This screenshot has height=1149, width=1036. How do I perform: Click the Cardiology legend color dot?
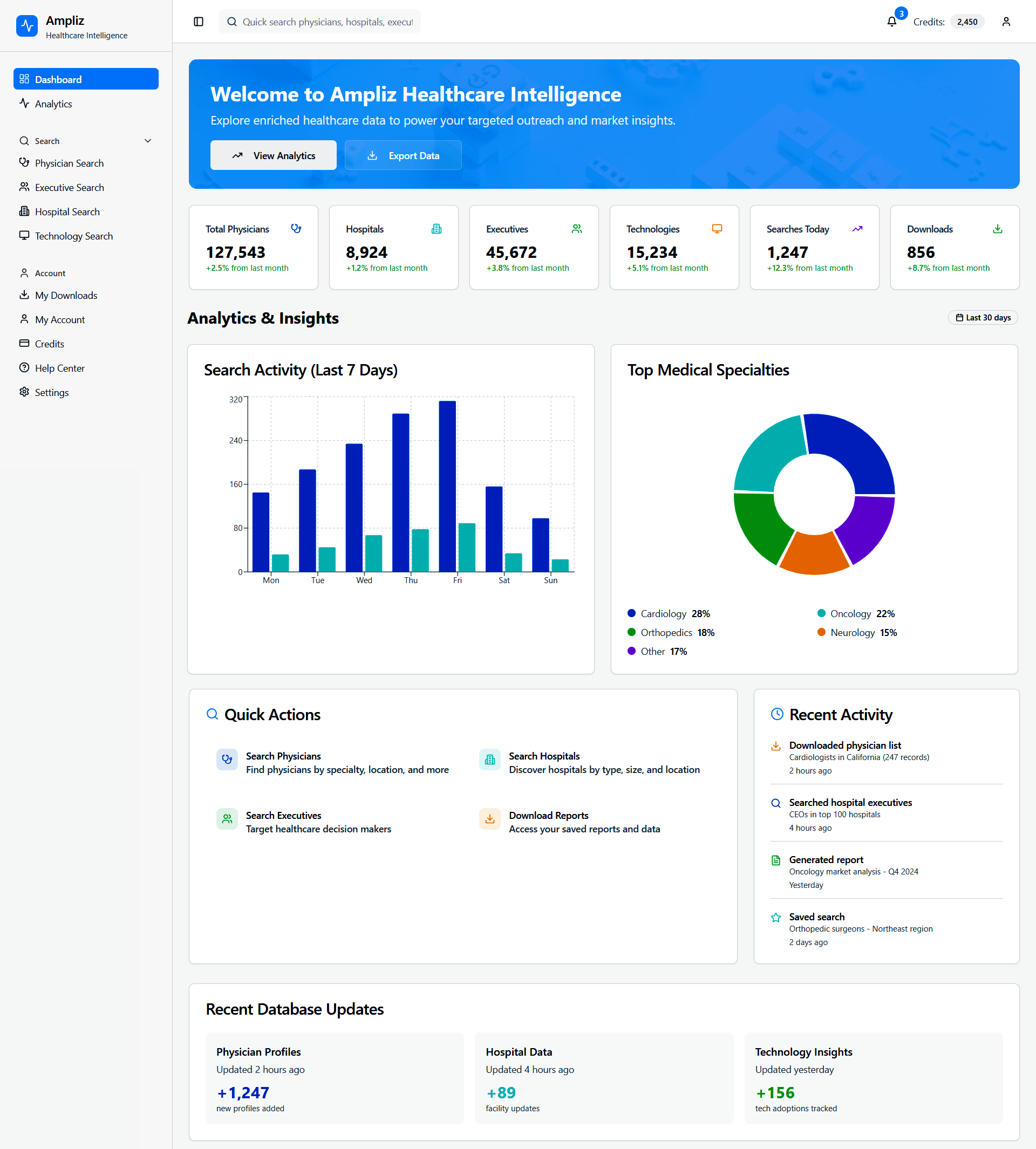pyautogui.click(x=631, y=613)
